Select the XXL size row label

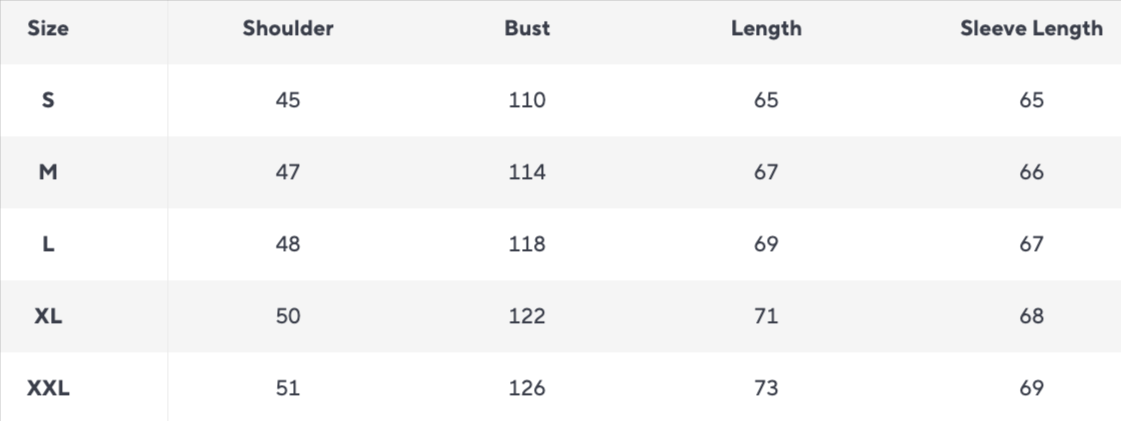pos(48,388)
